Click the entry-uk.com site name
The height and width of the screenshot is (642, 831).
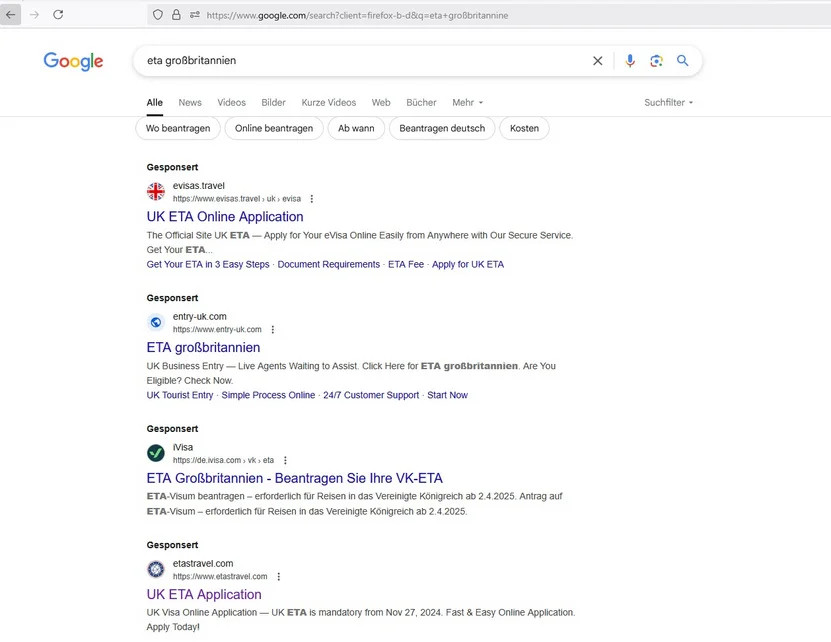pyautogui.click(x=200, y=316)
